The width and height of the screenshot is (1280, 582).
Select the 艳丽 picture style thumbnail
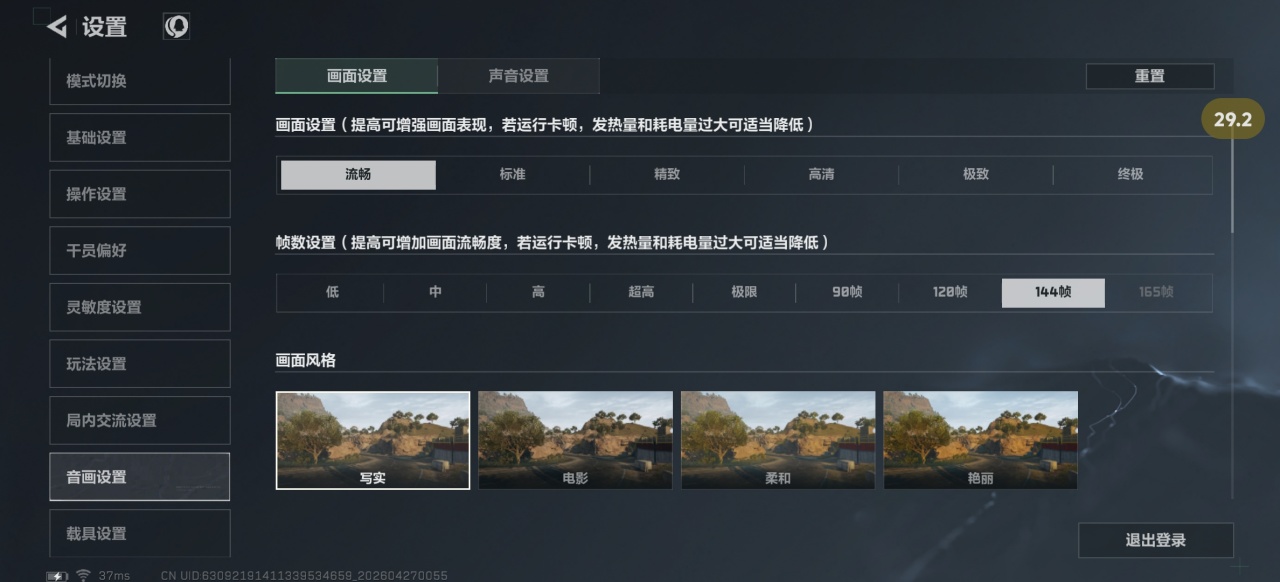980,440
